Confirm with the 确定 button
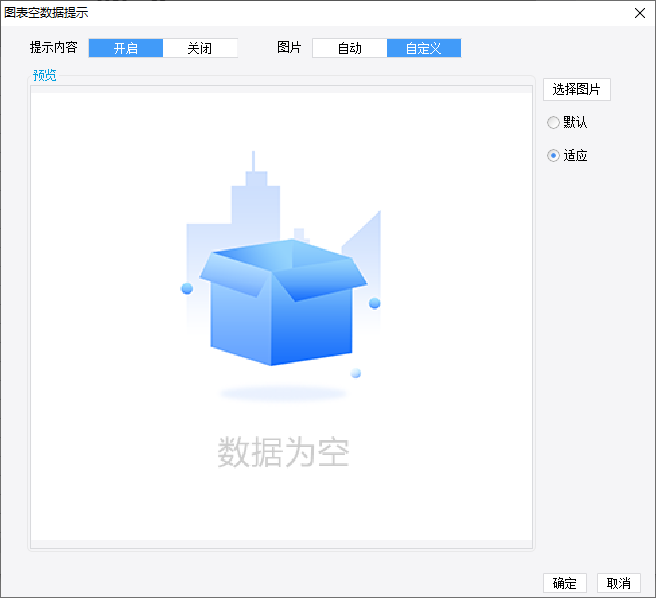Image resolution: width=656 pixels, height=598 pixels. [x=565, y=583]
